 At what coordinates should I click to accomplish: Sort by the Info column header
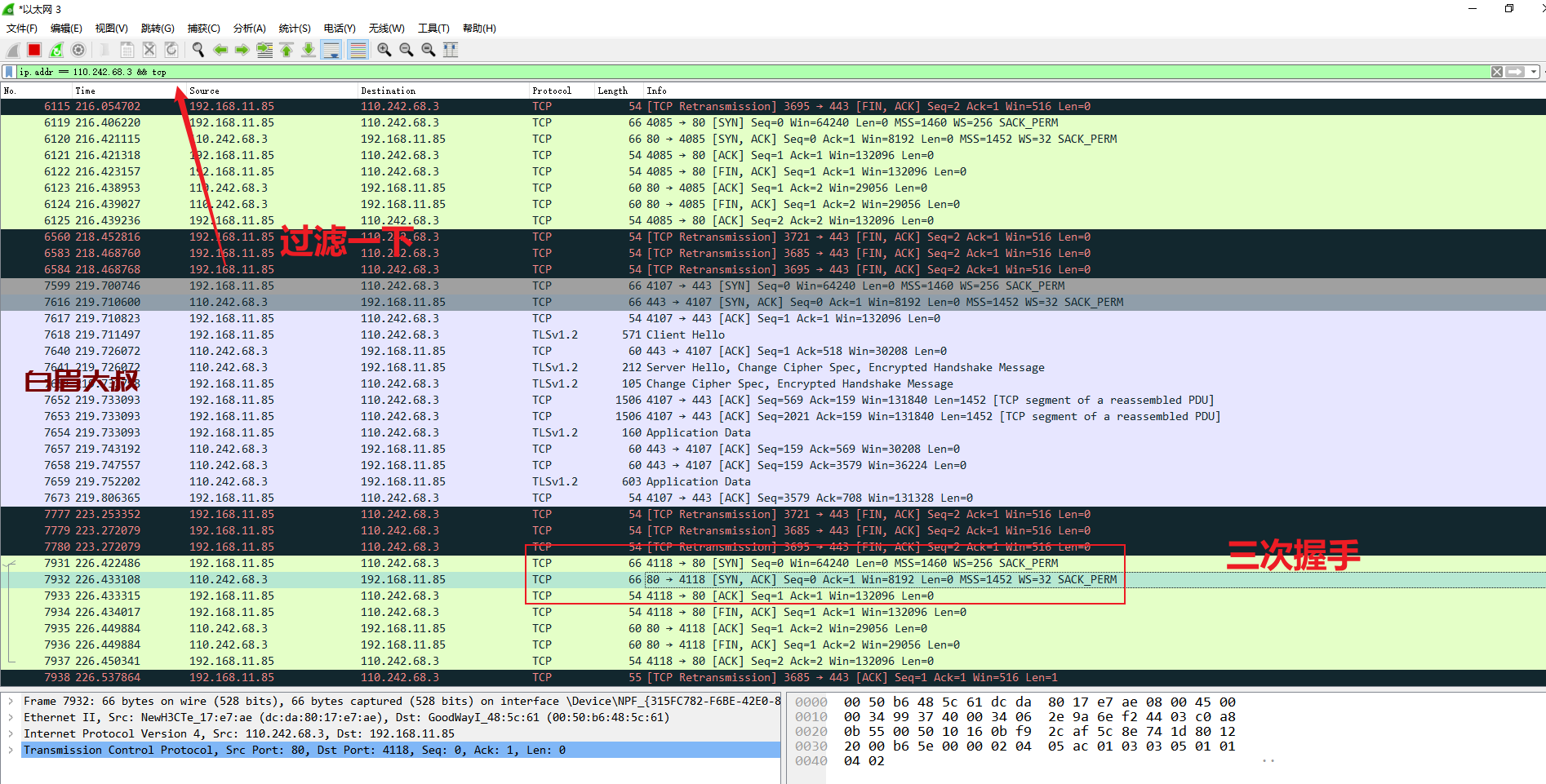(1094, 91)
